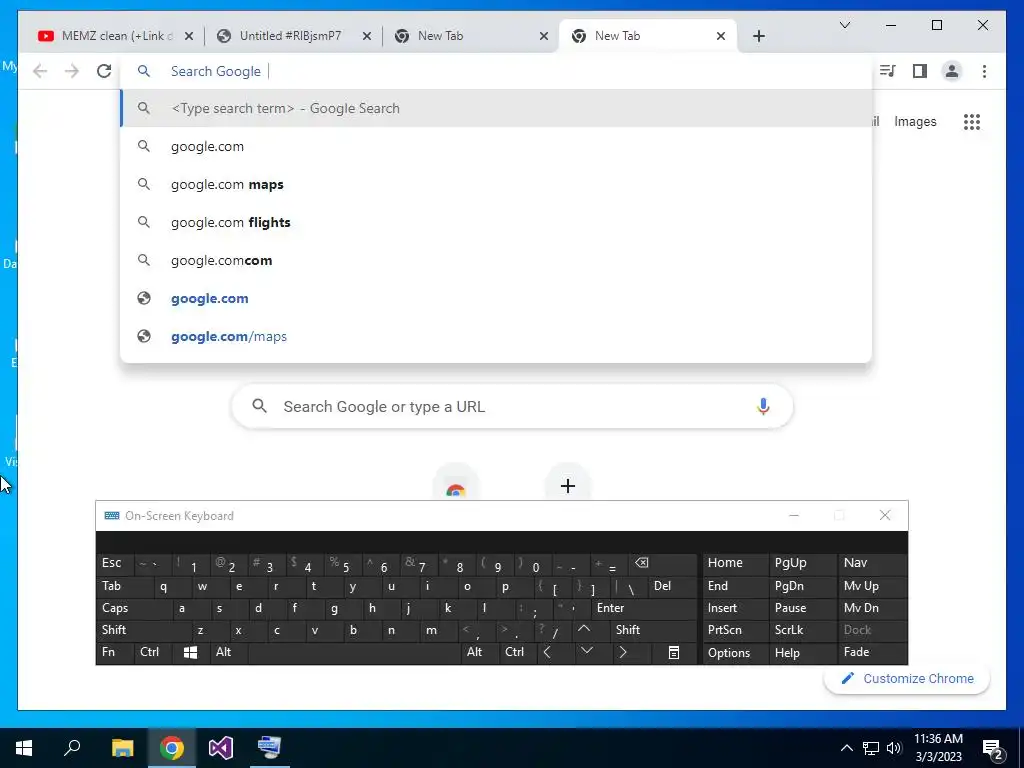Click Help key on On-Screen Keyboard
This screenshot has height=768, width=1024.
803,652
